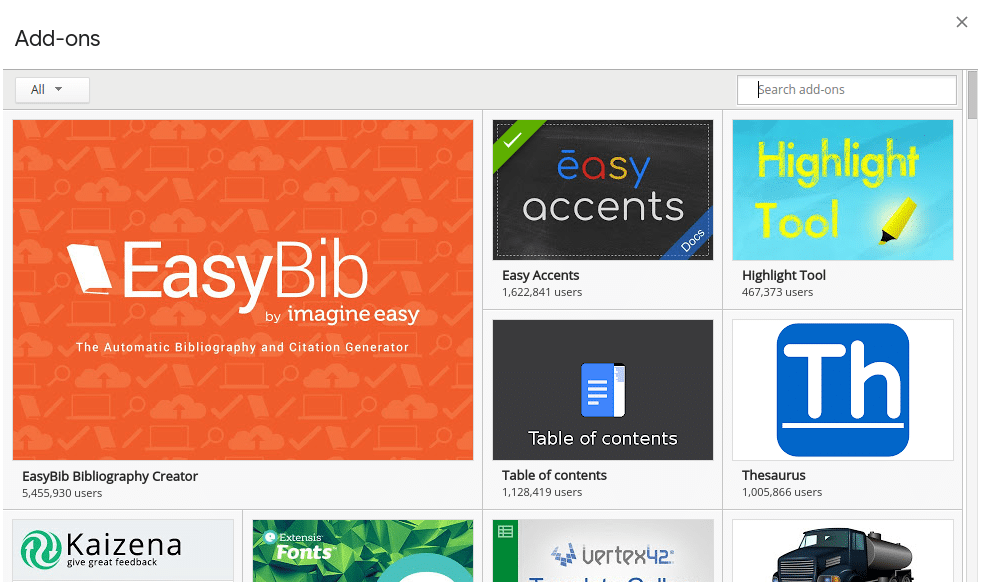Close the Add-ons dialog
This screenshot has height=582, width=986.
961,23
